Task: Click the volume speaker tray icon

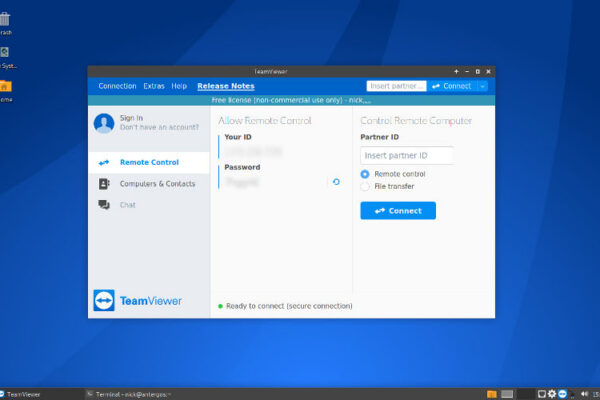Action: click(x=584, y=394)
